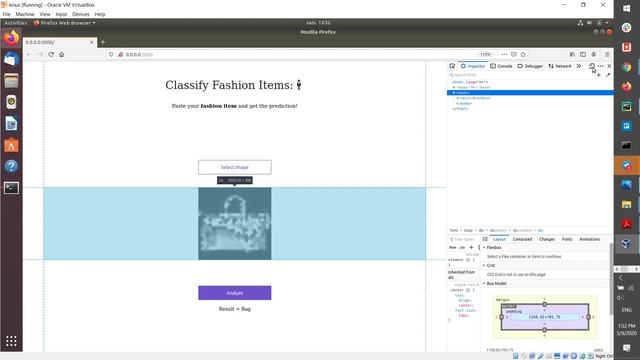Show applications grid in Ubuntu dock
This screenshot has height=360, width=640.
(x=11, y=341)
